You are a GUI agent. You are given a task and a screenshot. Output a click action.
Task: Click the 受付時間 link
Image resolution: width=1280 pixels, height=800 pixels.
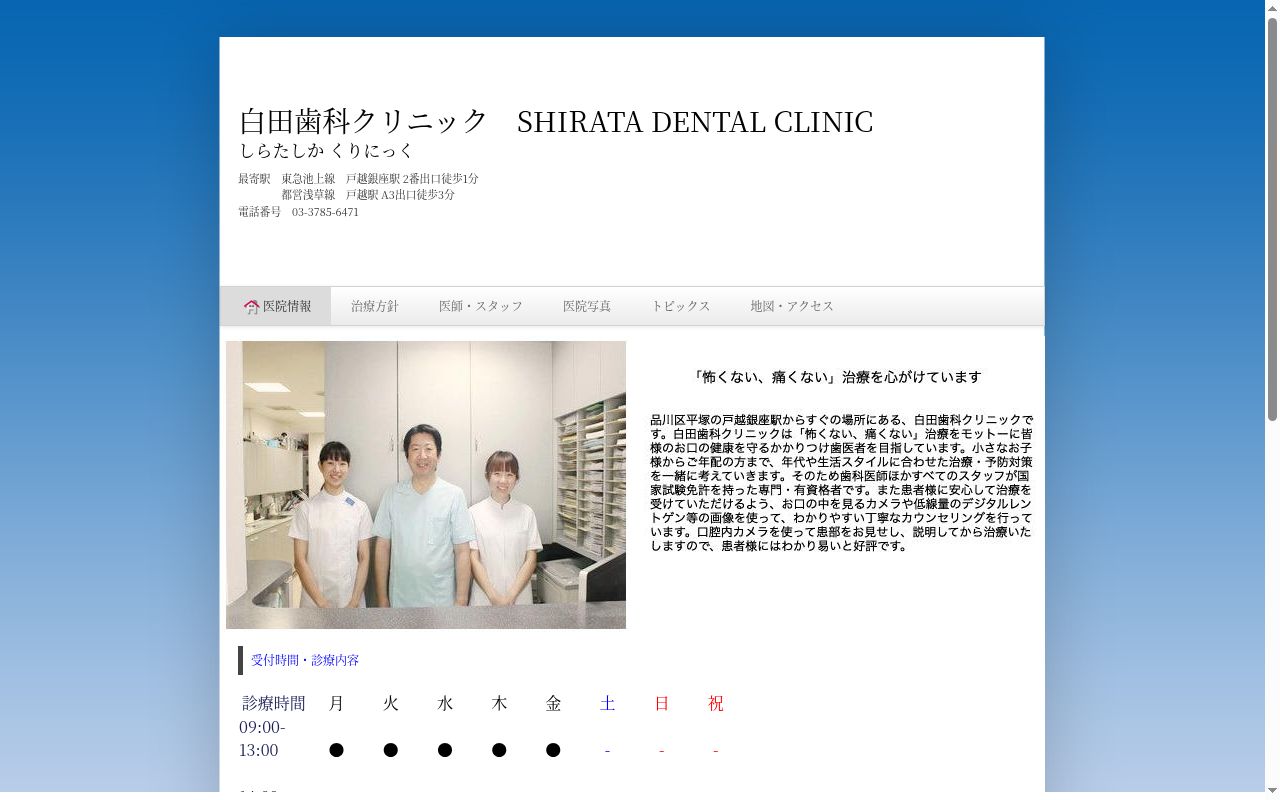(x=275, y=660)
